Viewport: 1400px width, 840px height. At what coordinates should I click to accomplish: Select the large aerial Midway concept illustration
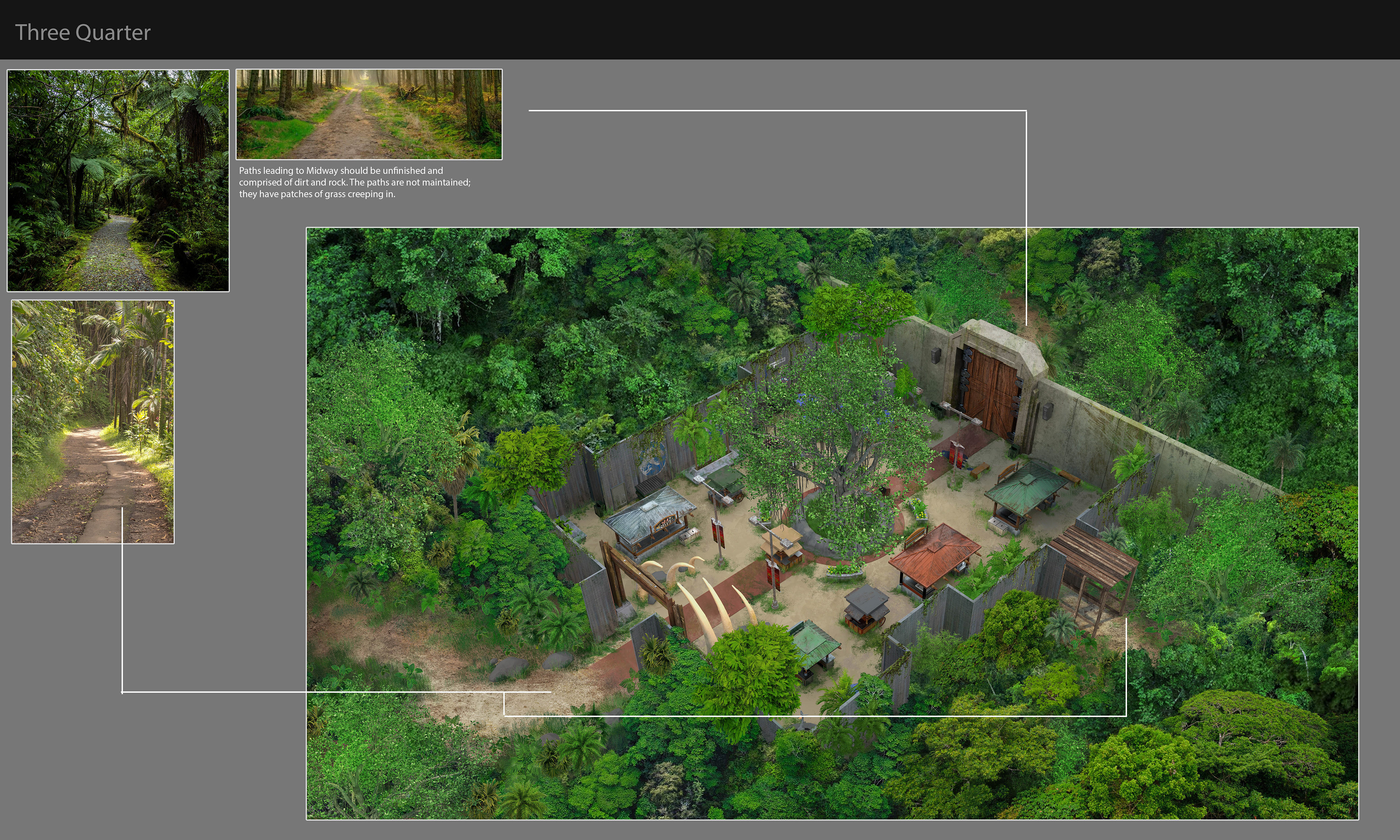(832, 524)
